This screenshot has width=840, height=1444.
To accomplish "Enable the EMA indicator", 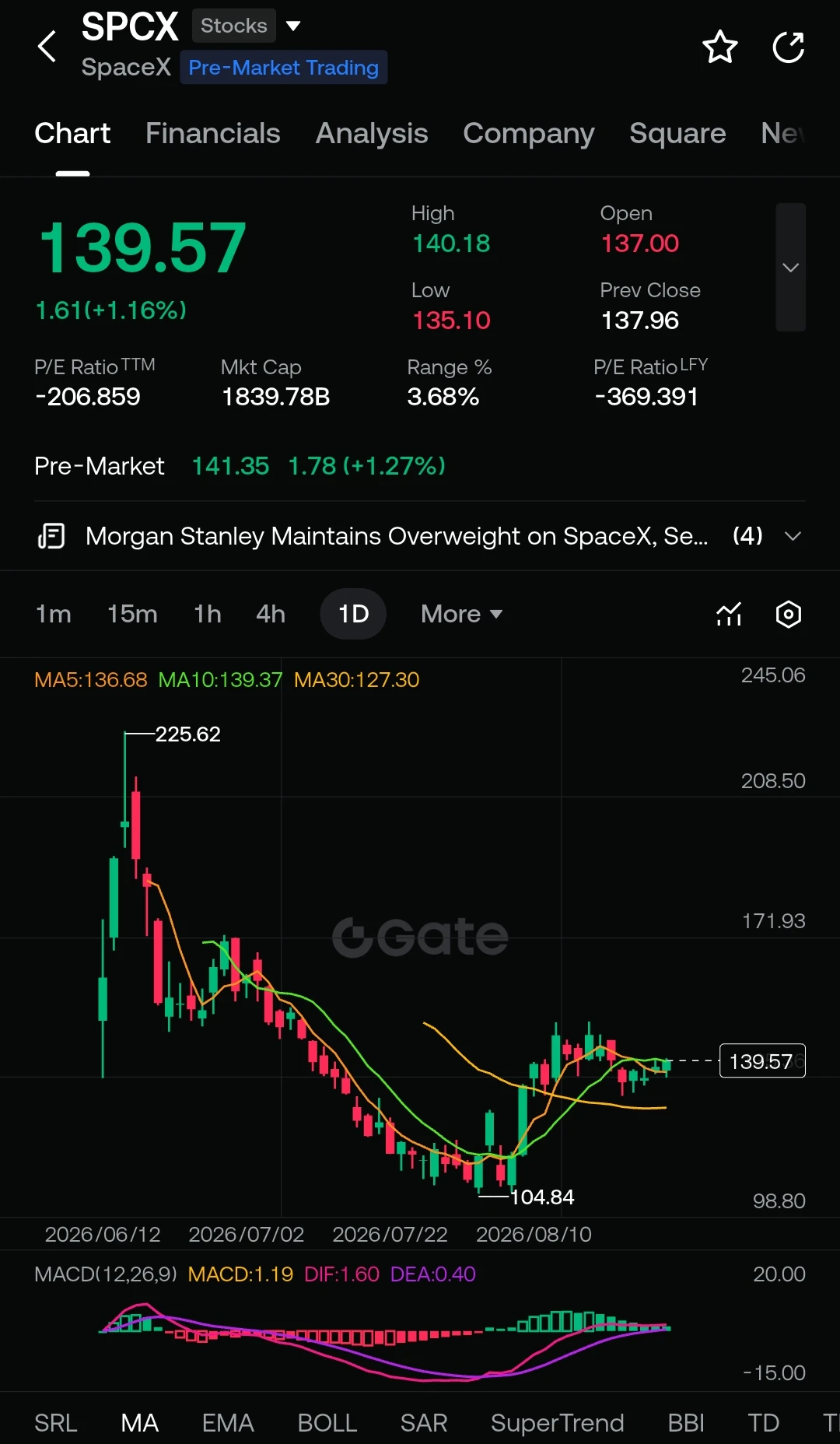I will pos(228,1423).
